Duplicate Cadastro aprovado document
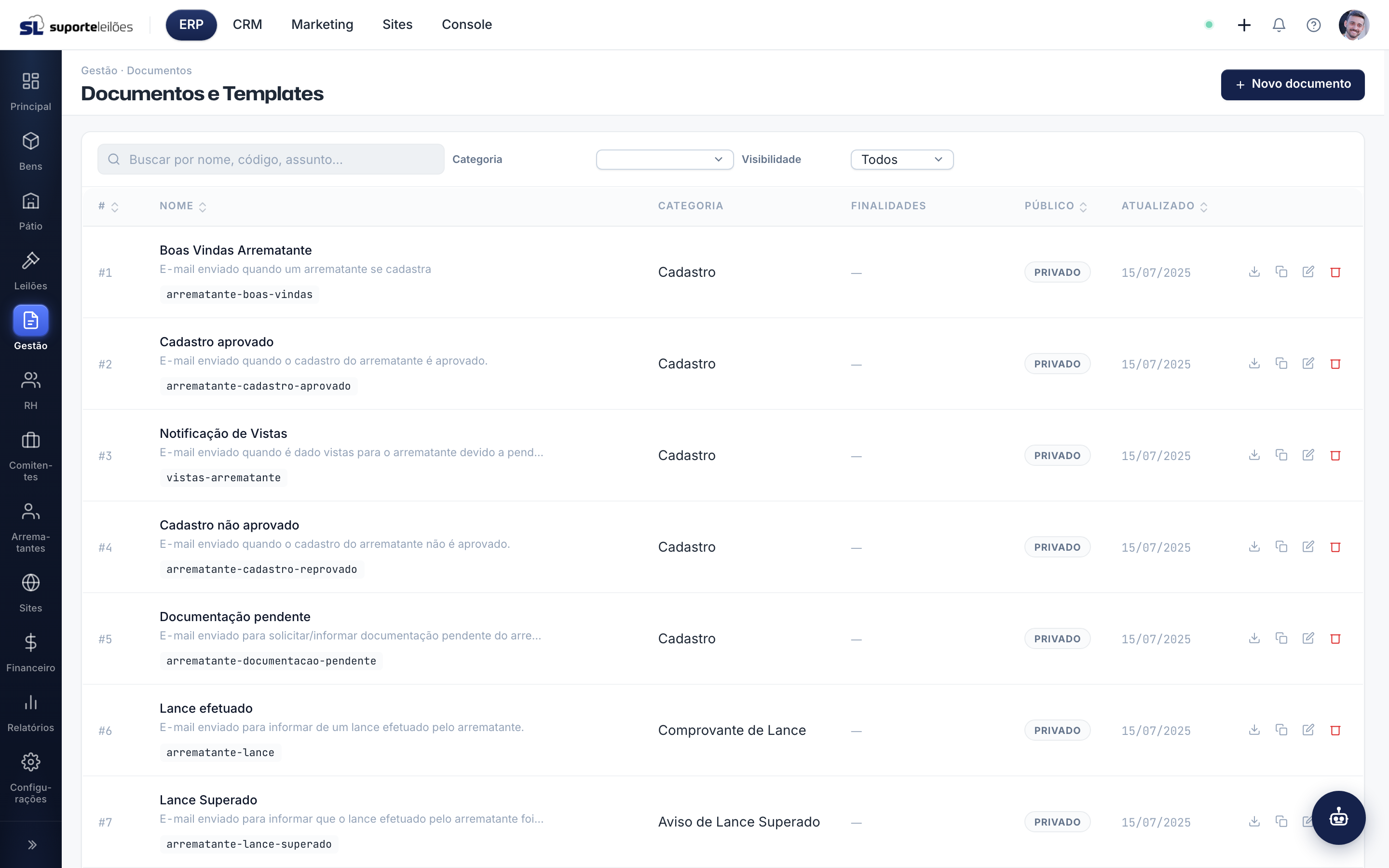 (1281, 364)
